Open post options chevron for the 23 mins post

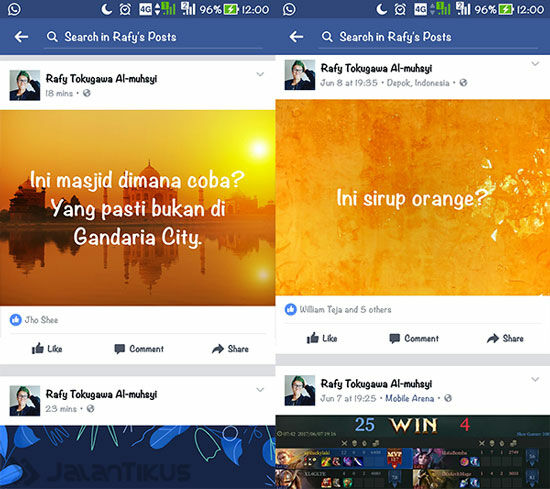pyautogui.click(x=260, y=390)
